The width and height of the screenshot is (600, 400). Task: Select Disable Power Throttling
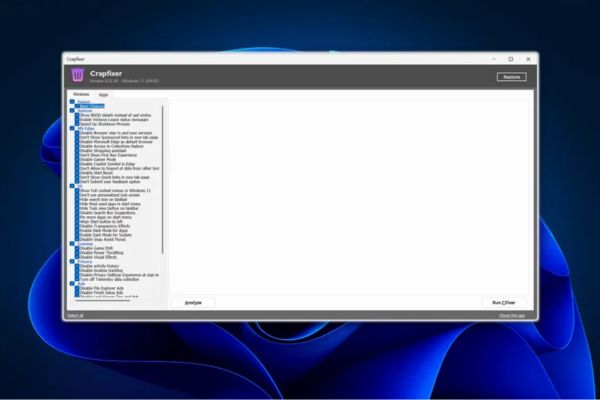[101, 253]
